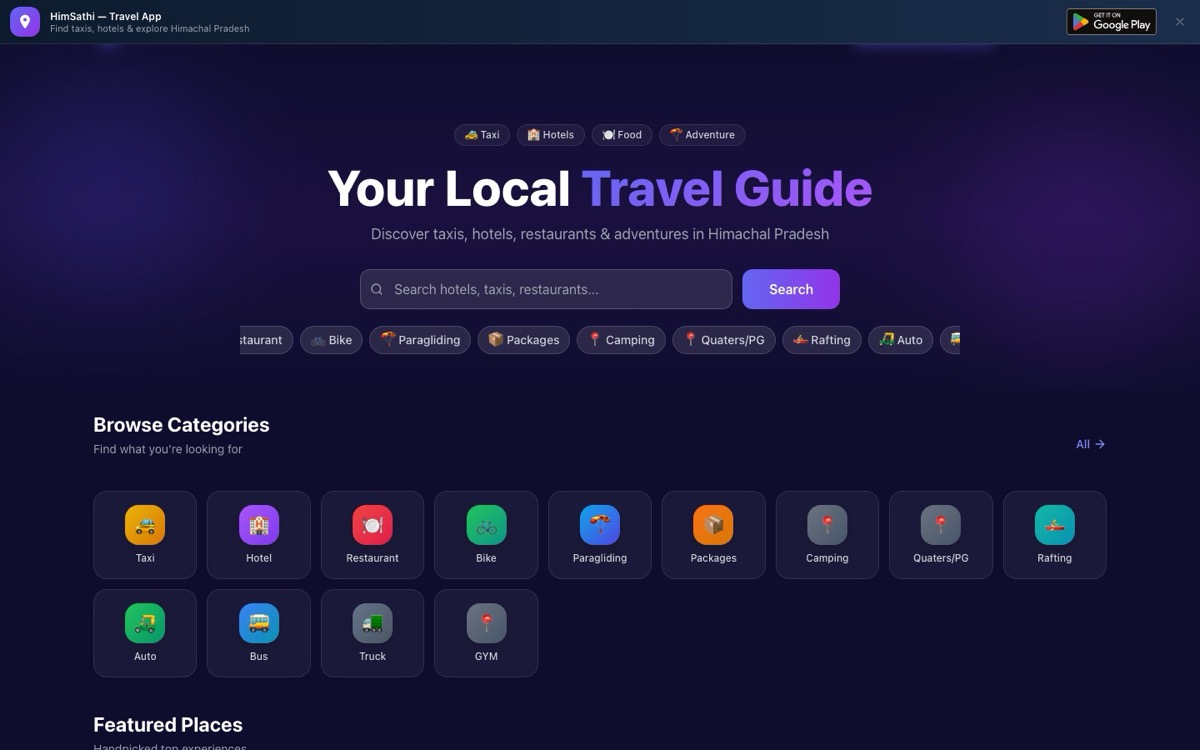The image size is (1200, 750).
Task: Open the Taxi category icon
Action: [x=145, y=525]
